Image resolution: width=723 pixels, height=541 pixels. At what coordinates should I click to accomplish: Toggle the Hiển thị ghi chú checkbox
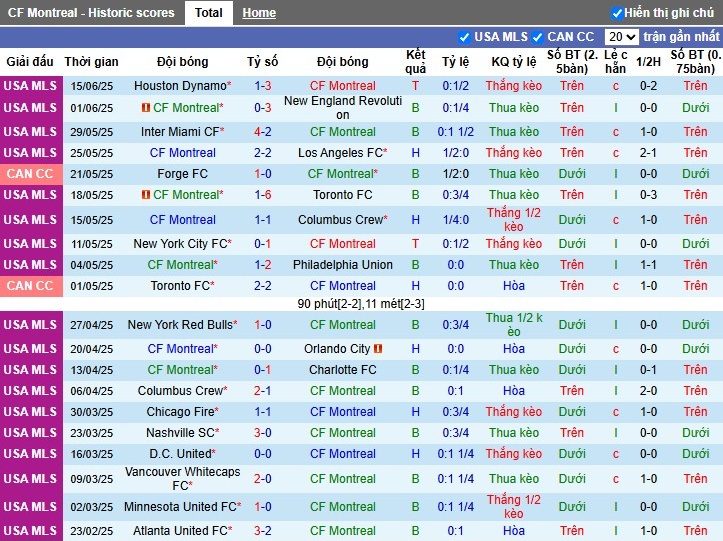616,13
